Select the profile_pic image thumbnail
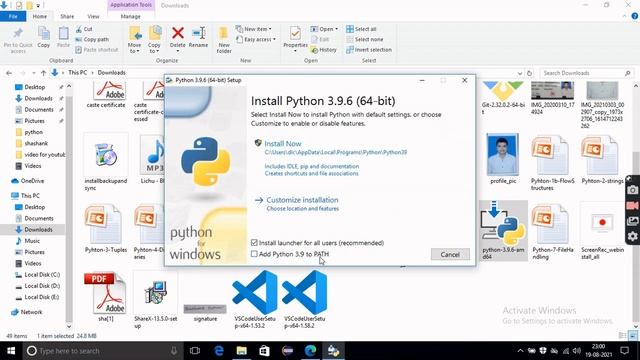Image resolution: width=640 pixels, height=360 pixels. 503,155
